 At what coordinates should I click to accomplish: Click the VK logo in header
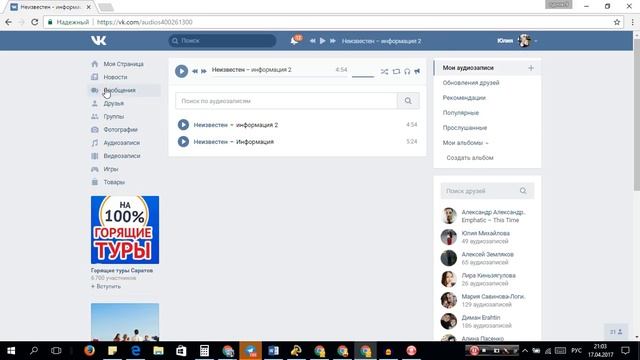pos(98,40)
